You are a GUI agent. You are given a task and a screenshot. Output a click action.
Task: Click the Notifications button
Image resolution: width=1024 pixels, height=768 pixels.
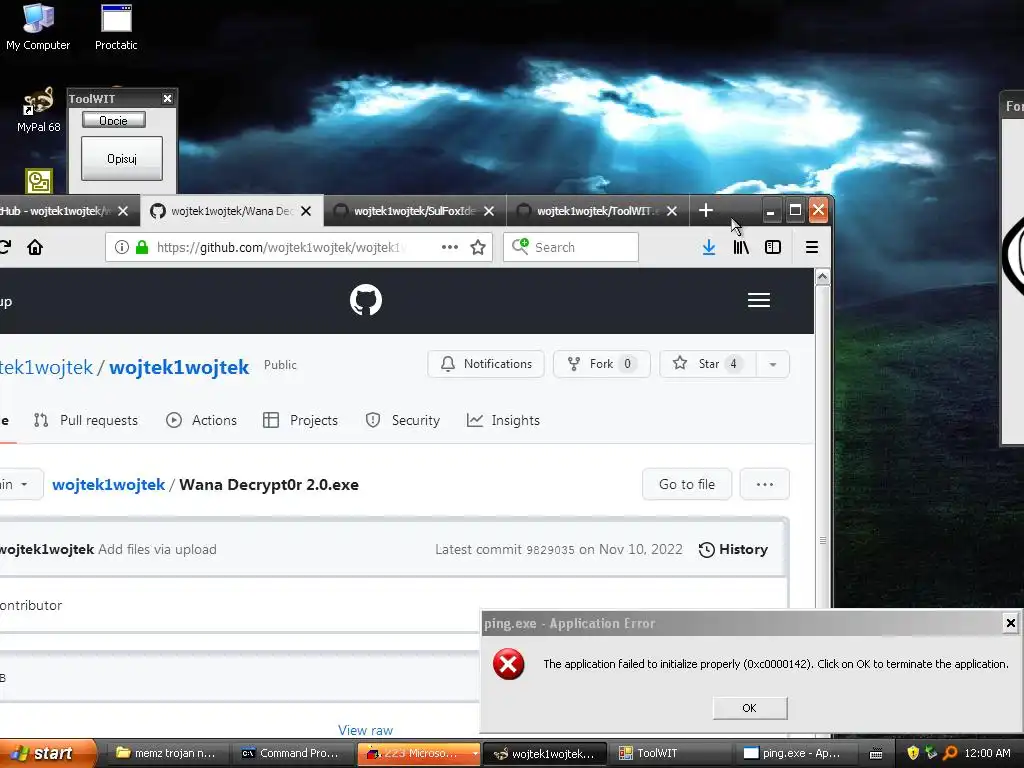point(486,364)
